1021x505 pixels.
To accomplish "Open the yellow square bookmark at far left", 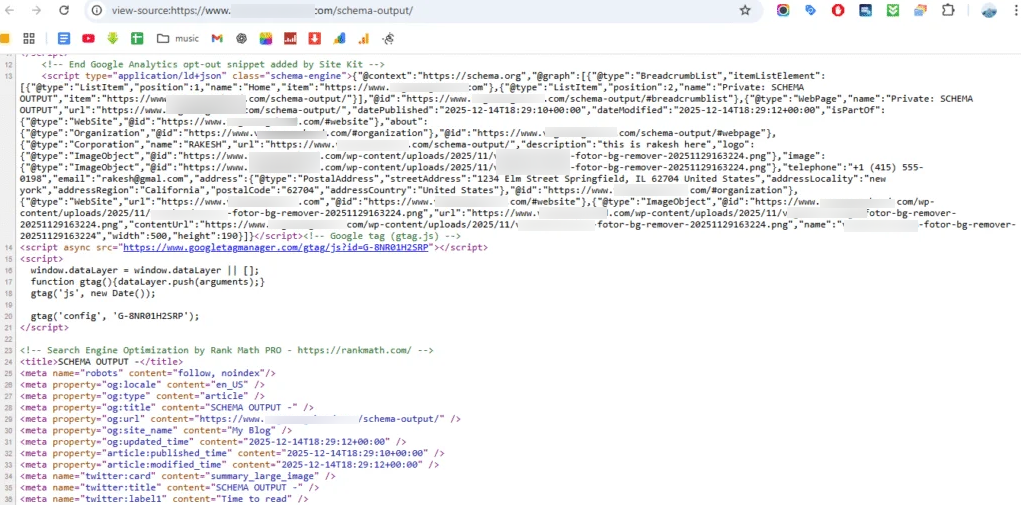I will [5, 38].
